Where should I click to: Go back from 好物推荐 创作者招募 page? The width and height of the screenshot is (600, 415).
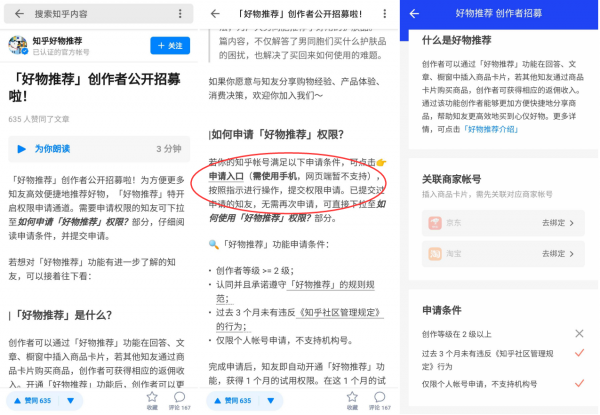point(414,14)
